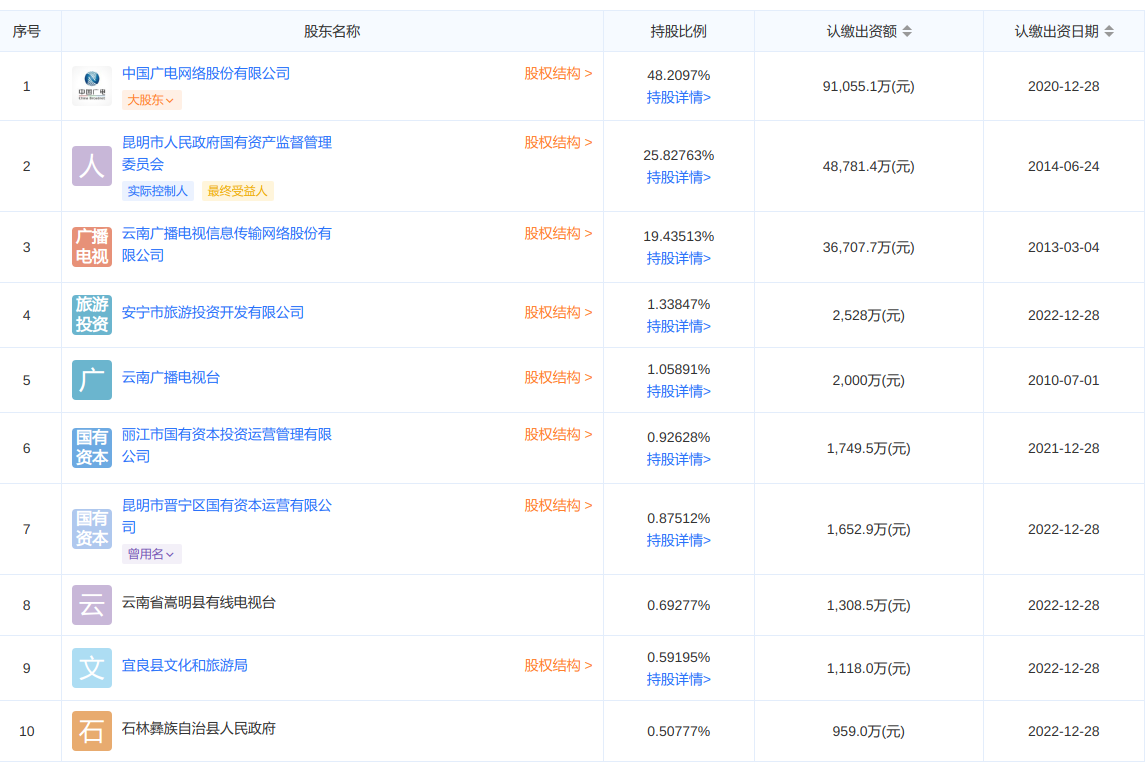
Task: Open 持股详情 under 19.43513%
Action: (x=678, y=258)
